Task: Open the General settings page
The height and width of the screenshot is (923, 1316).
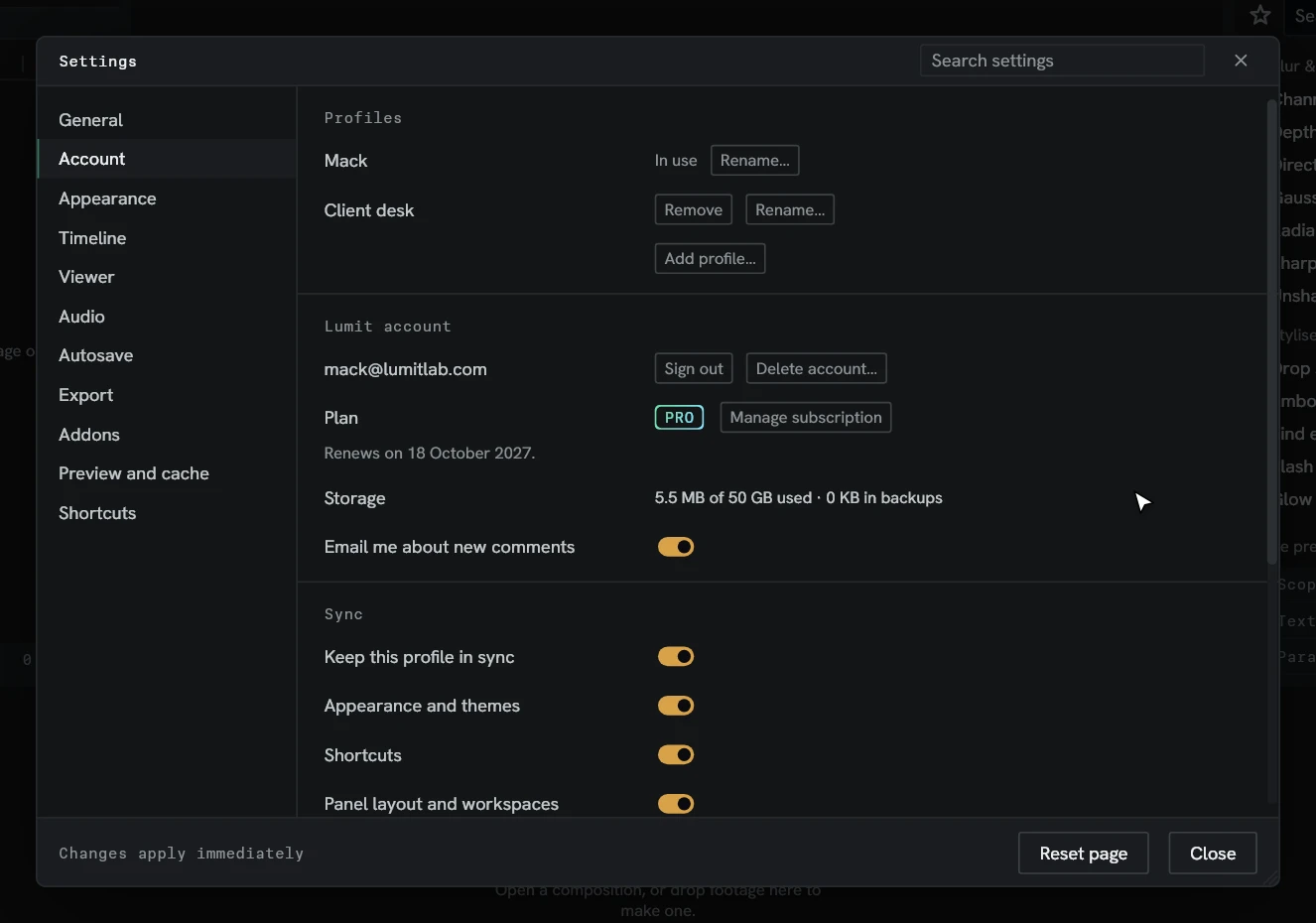Action: (x=167, y=120)
